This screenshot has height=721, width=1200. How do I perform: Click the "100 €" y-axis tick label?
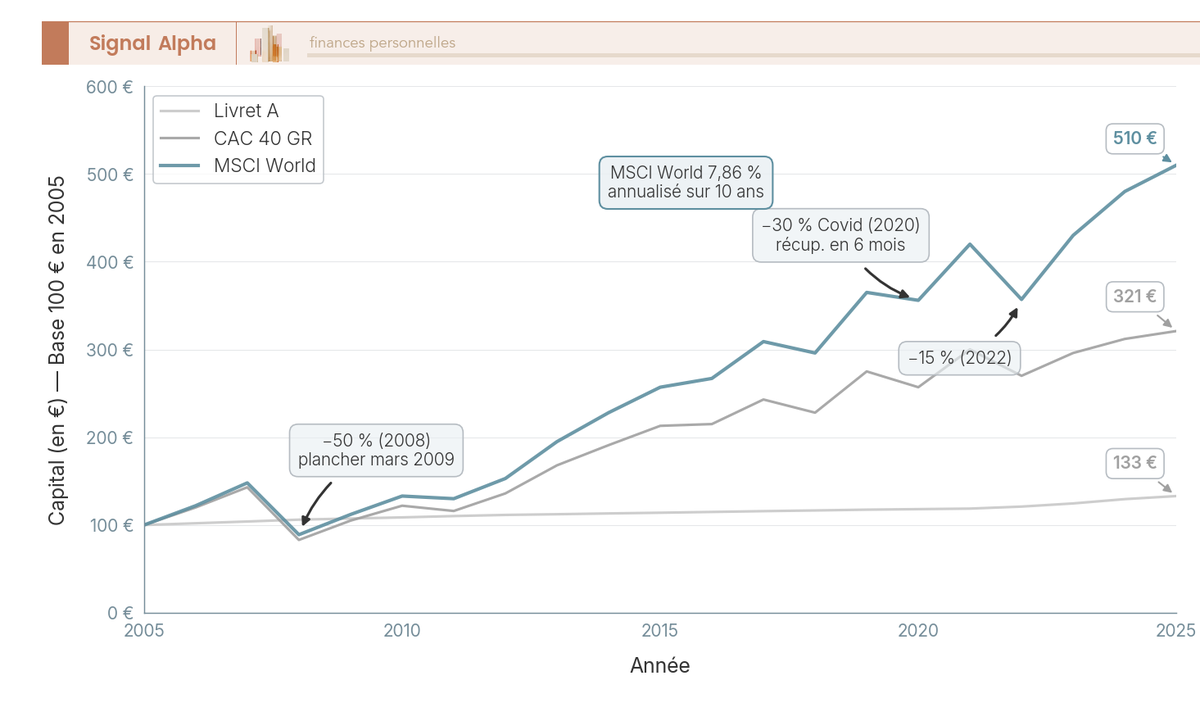111,525
